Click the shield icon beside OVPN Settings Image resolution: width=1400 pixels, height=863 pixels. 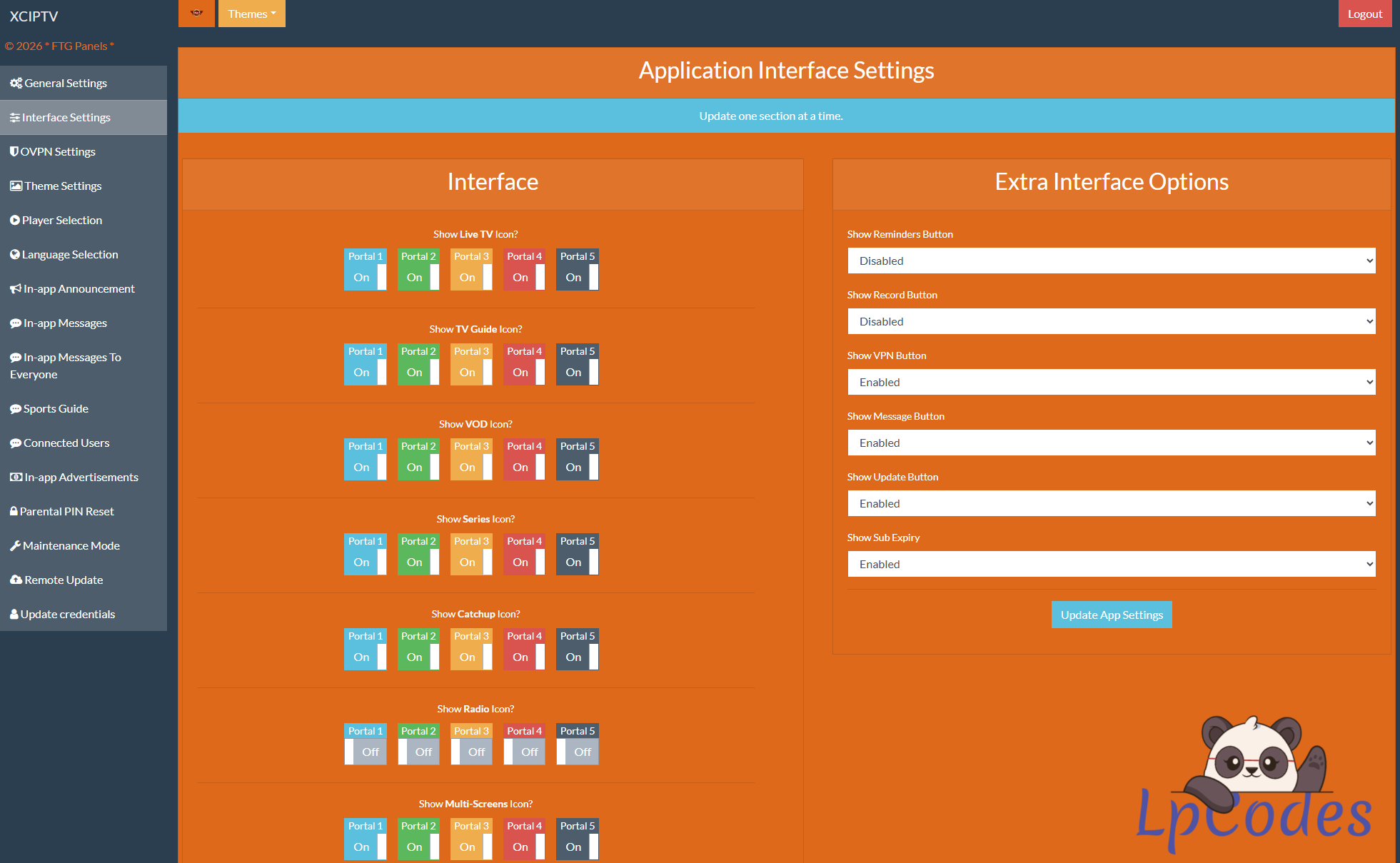pos(14,151)
